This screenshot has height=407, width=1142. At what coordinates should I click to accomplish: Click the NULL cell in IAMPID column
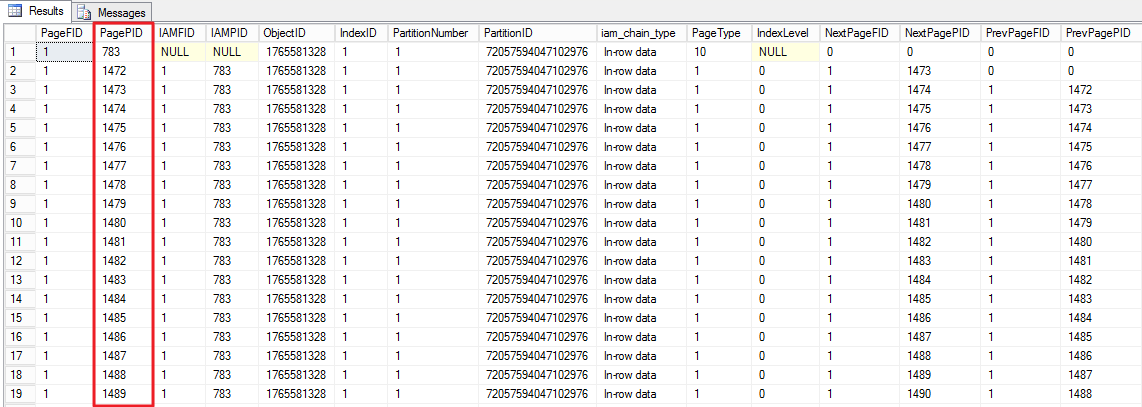pyautogui.click(x=233, y=52)
